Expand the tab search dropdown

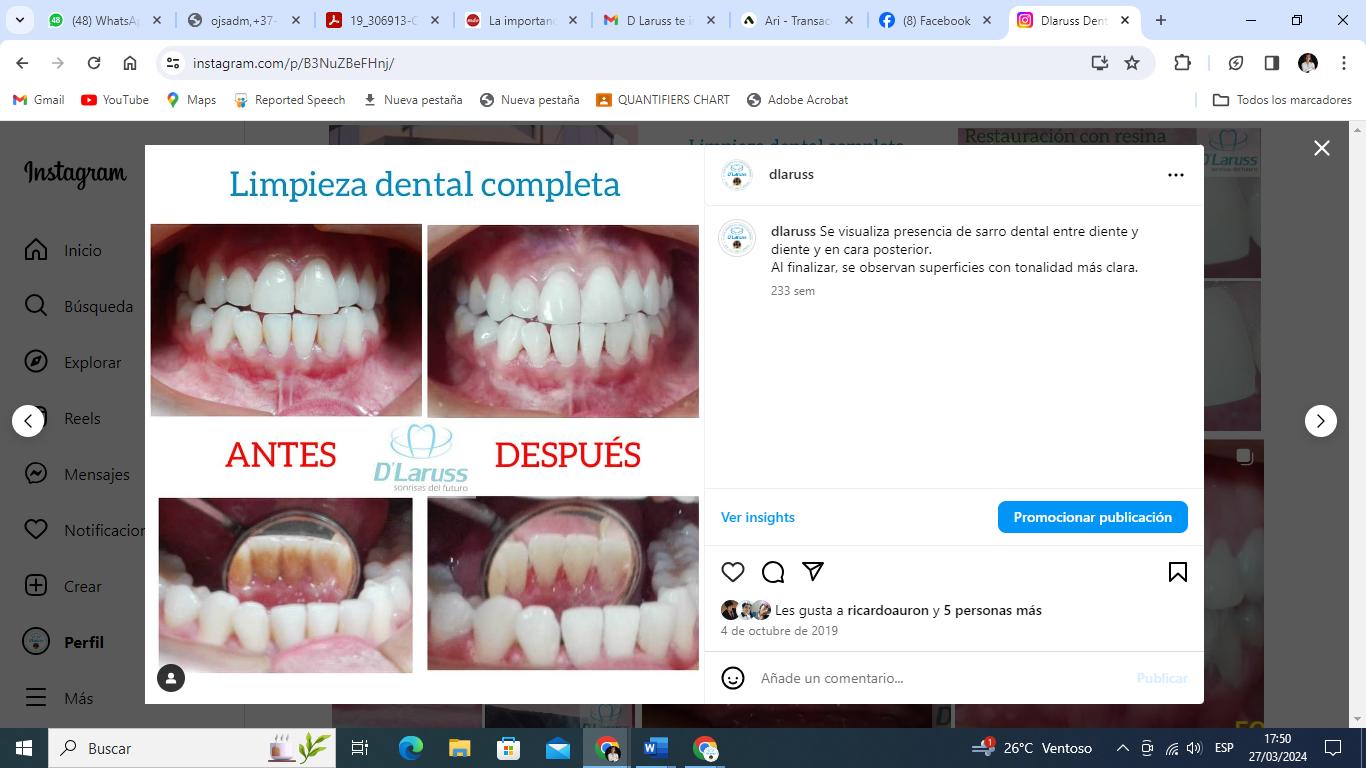(21, 20)
